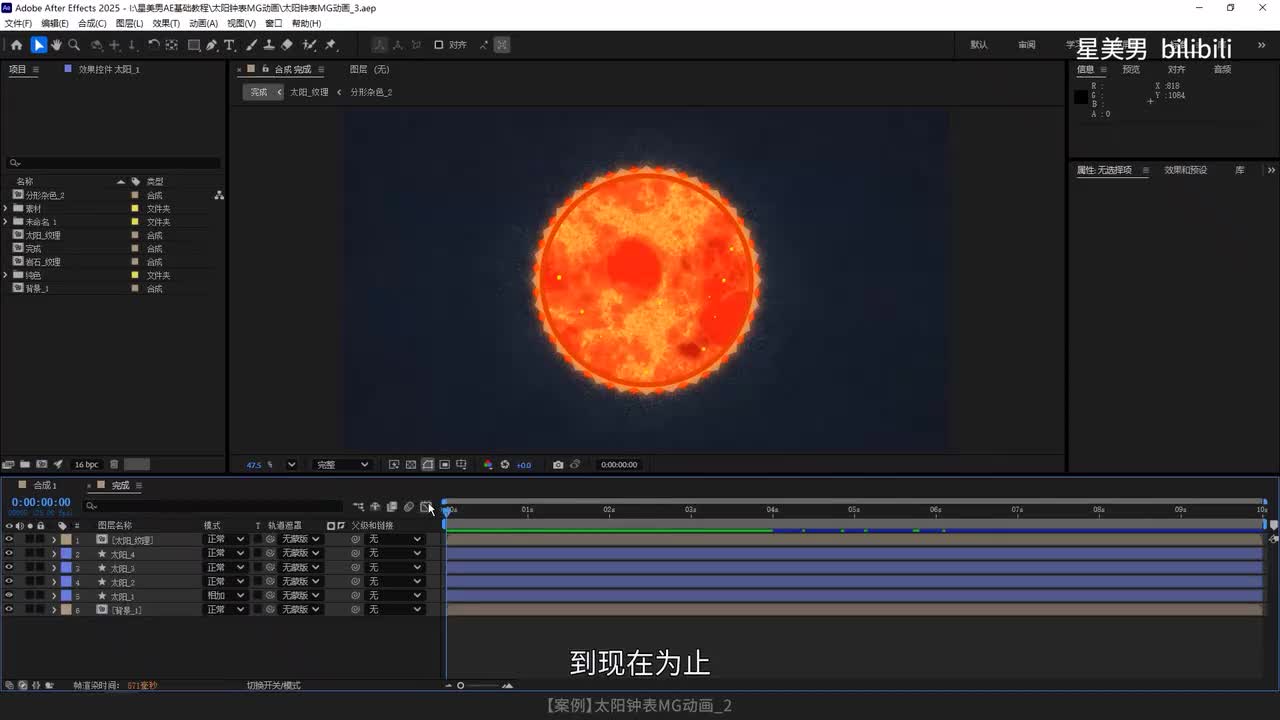This screenshot has height=720, width=1280.
Task: Expand layer 5 太阳_1 properties
Action: [54, 596]
